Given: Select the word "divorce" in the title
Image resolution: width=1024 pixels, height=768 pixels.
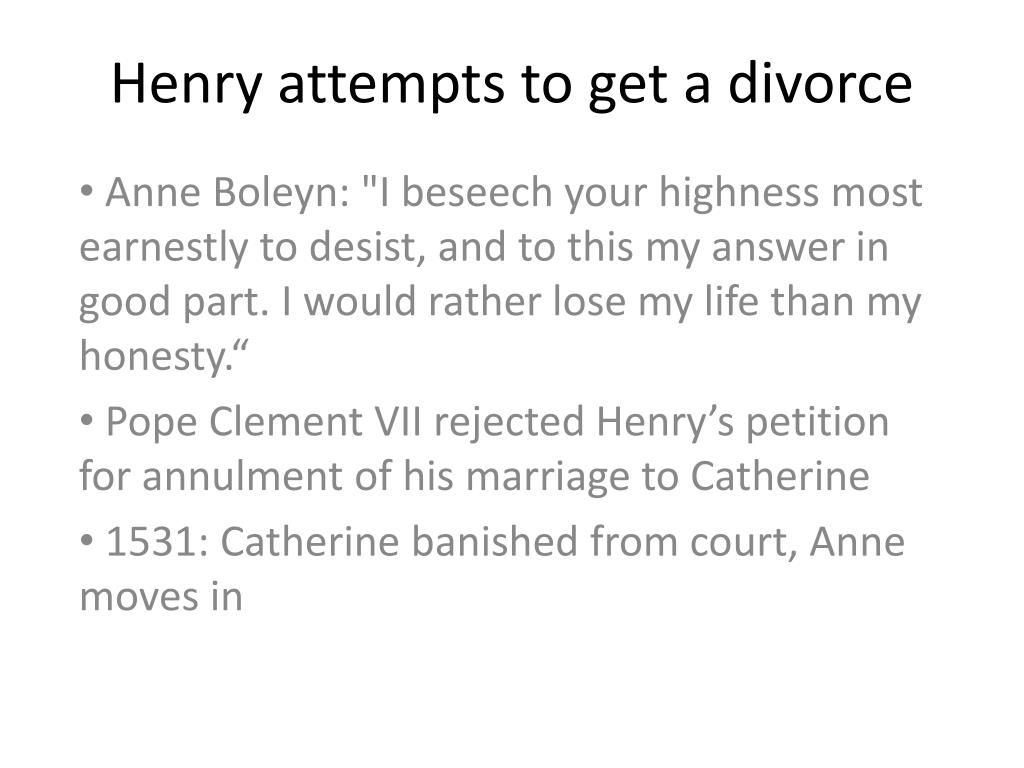Looking at the screenshot, I should point(820,82).
